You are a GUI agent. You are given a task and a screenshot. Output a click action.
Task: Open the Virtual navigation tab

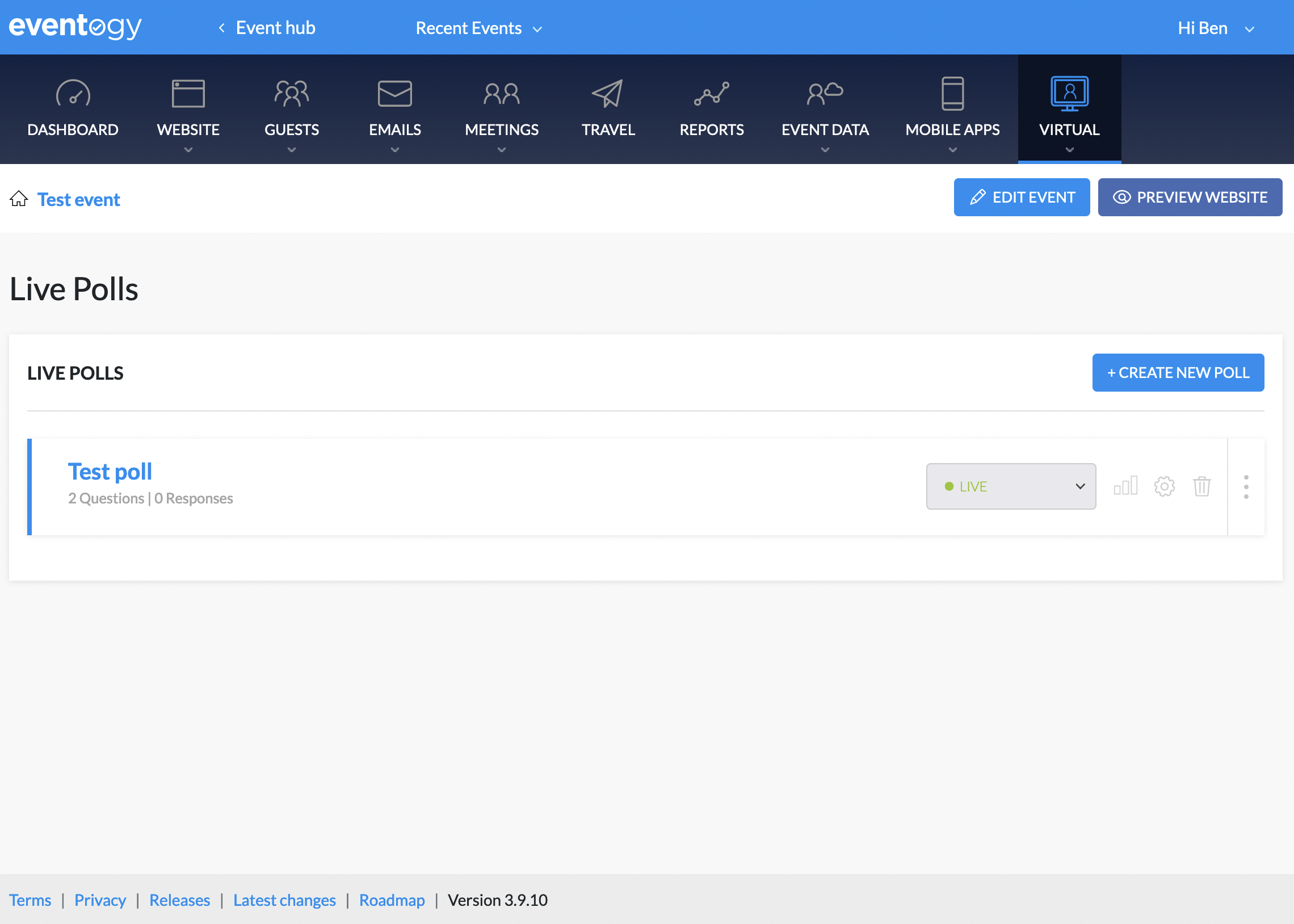pyautogui.click(x=1069, y=109)
